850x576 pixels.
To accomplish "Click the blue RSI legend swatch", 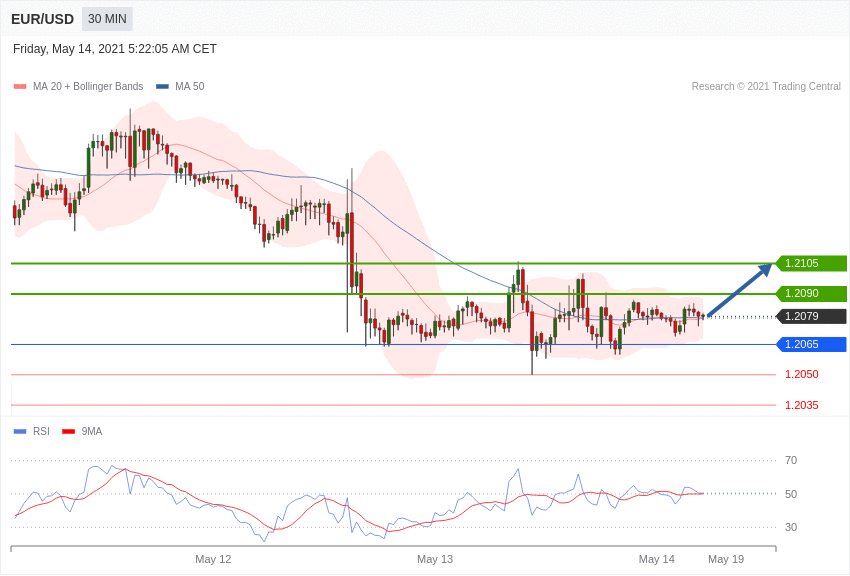I will (20, 431).
